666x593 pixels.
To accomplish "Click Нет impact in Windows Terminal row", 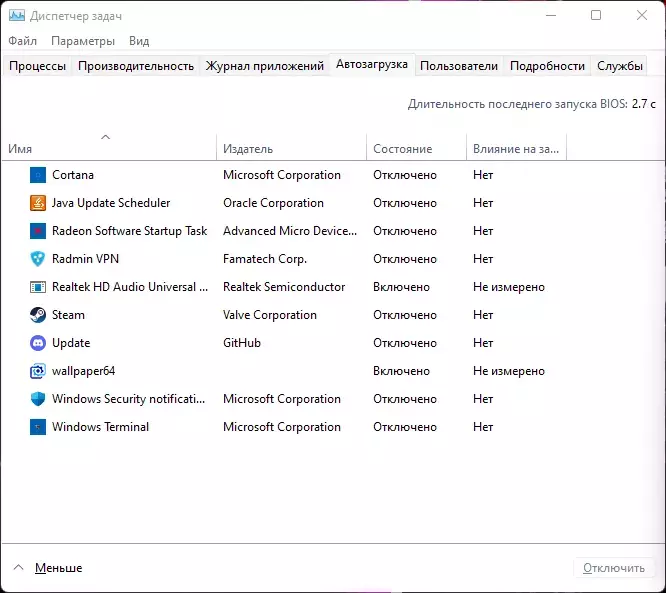I will coord(483,427).
